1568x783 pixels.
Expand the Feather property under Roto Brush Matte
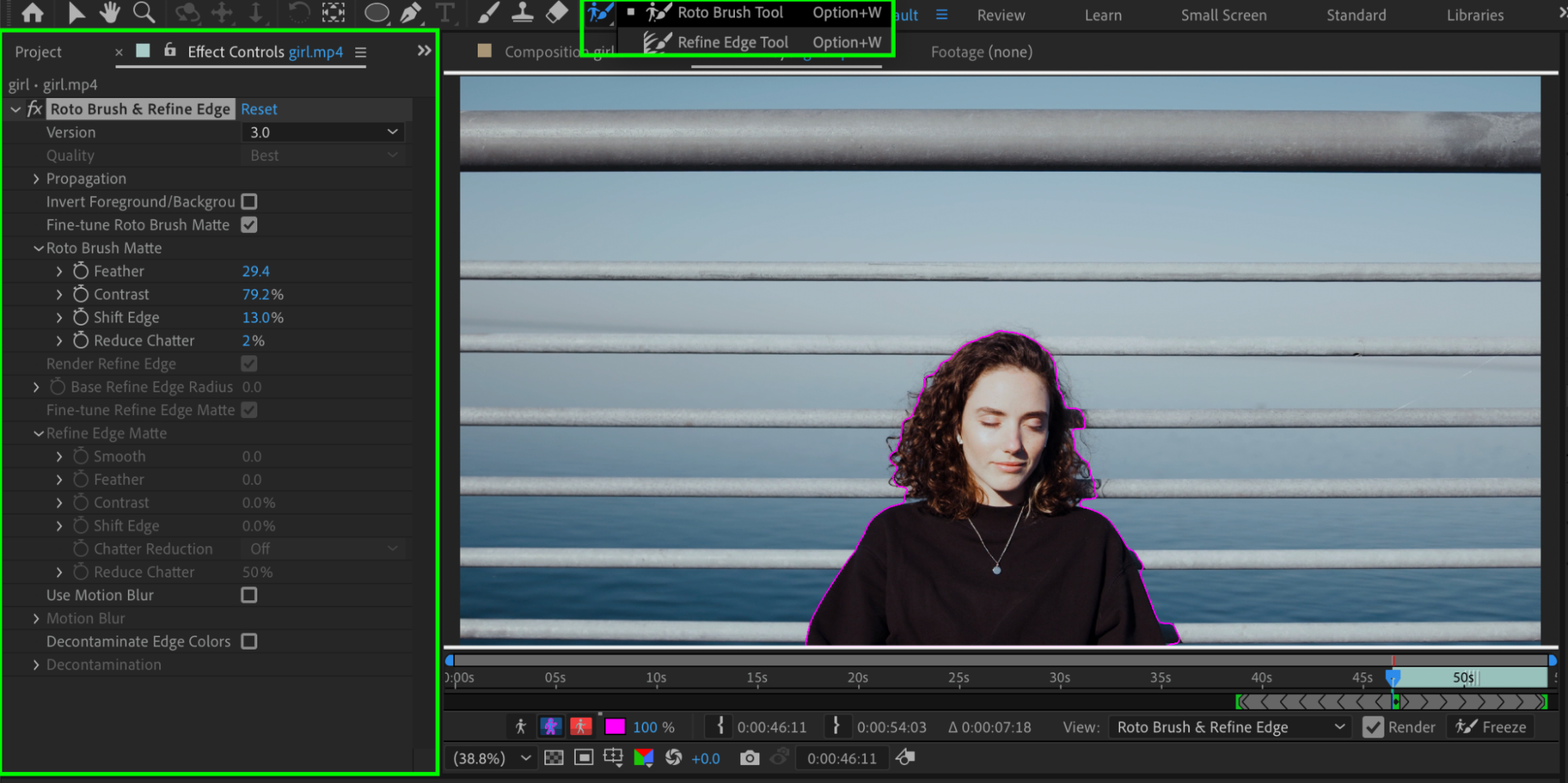60,271
